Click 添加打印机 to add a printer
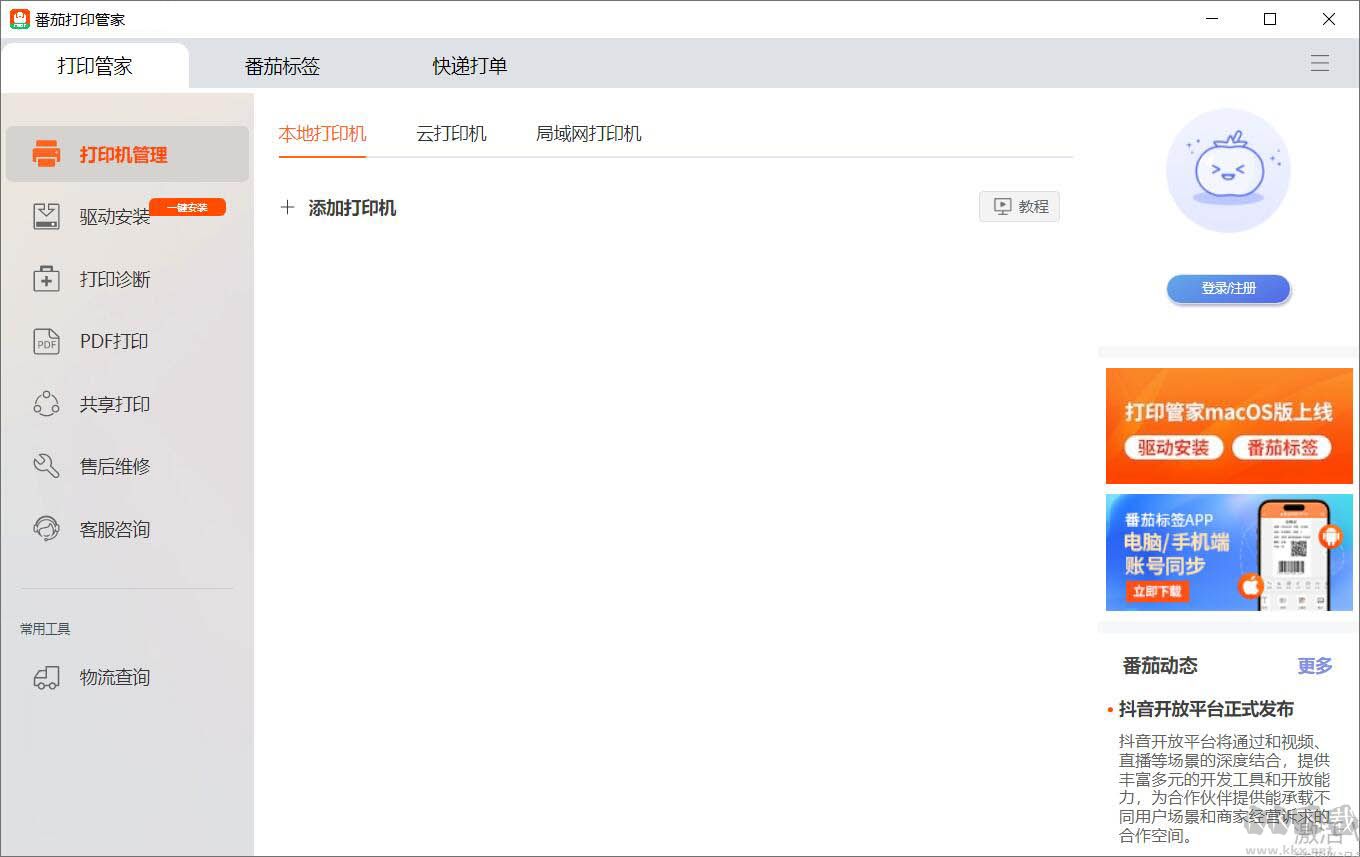 (338, 208)
